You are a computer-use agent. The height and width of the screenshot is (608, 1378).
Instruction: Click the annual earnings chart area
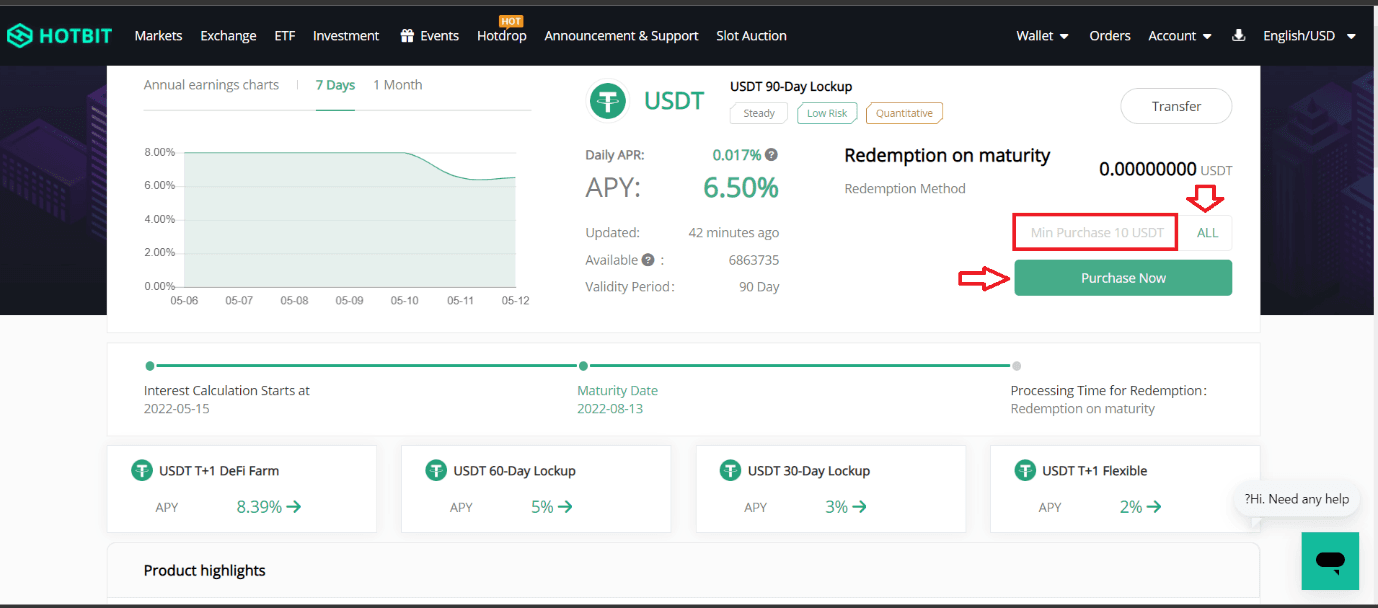350,219
